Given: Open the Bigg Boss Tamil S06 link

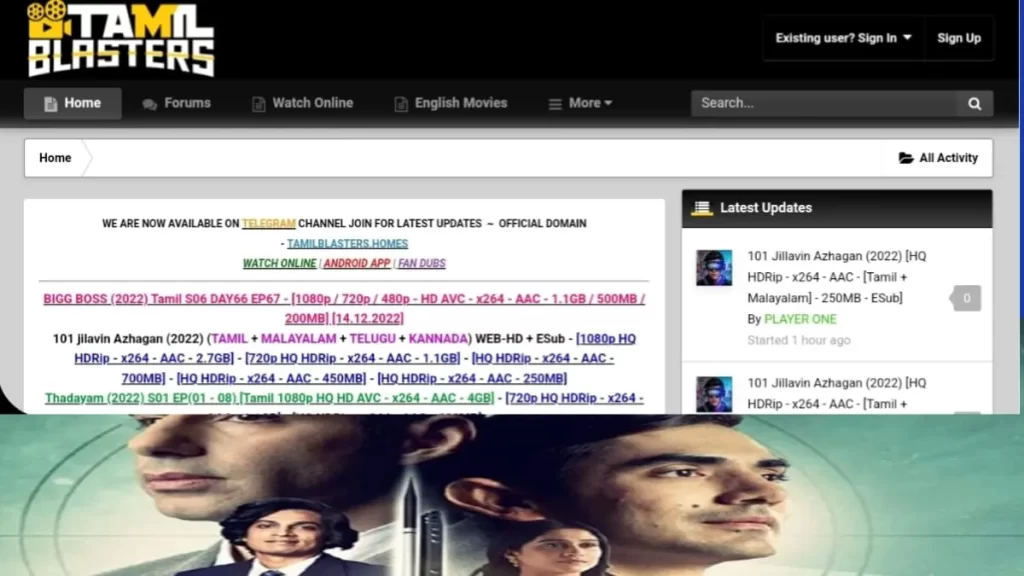Looking at the screenshot, I should coord(344,308).
